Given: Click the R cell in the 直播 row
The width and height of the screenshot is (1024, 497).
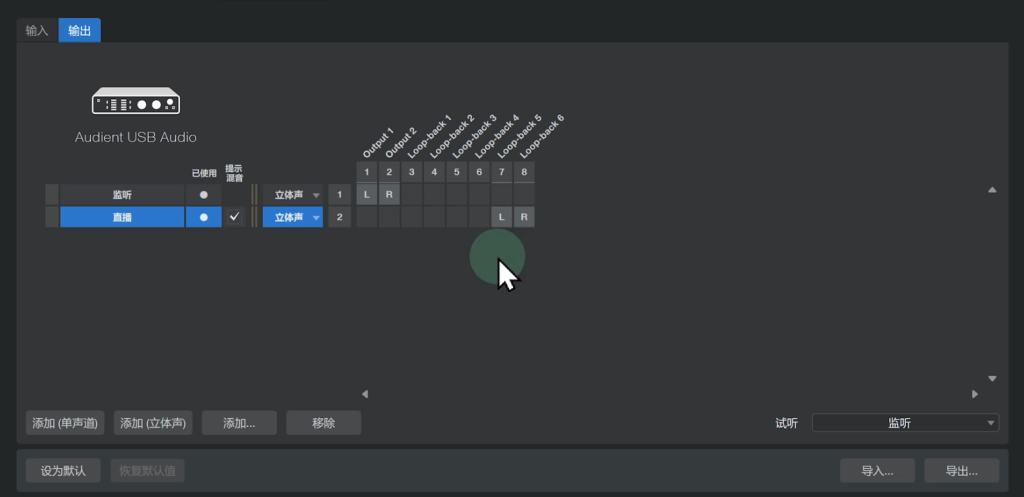Looking at the screenshot, I should coord(523,217).
